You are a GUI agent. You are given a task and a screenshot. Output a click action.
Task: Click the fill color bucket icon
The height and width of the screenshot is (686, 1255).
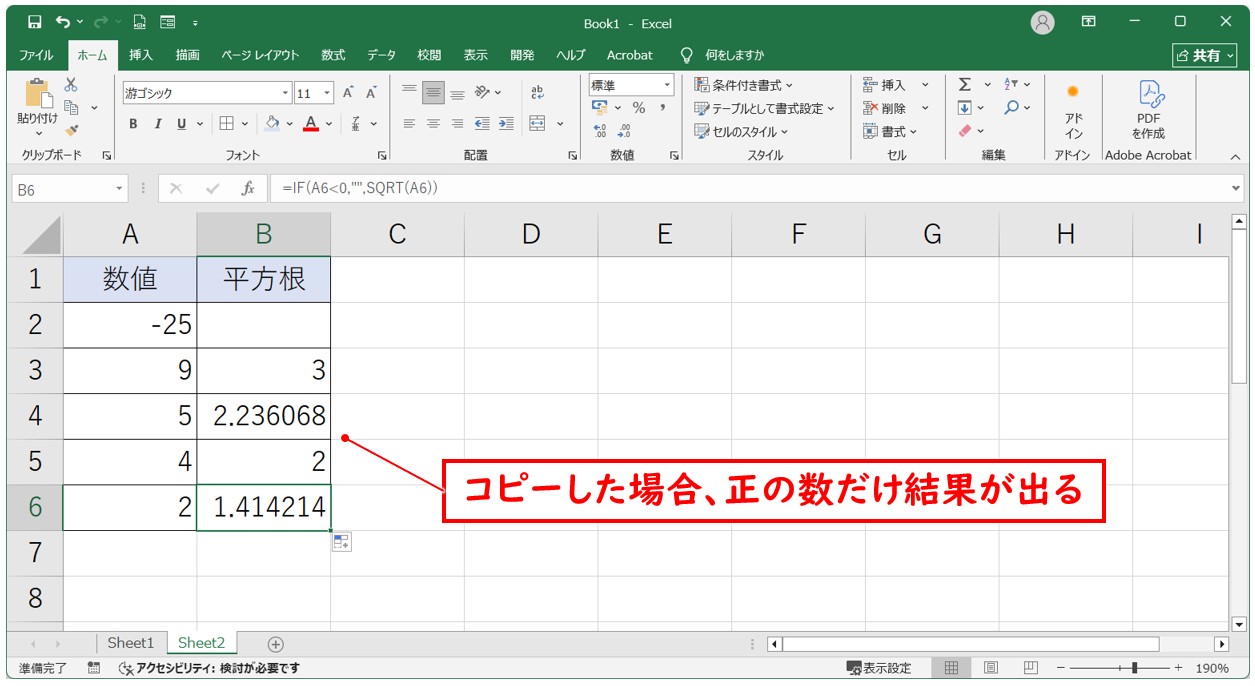coord(271,122)
